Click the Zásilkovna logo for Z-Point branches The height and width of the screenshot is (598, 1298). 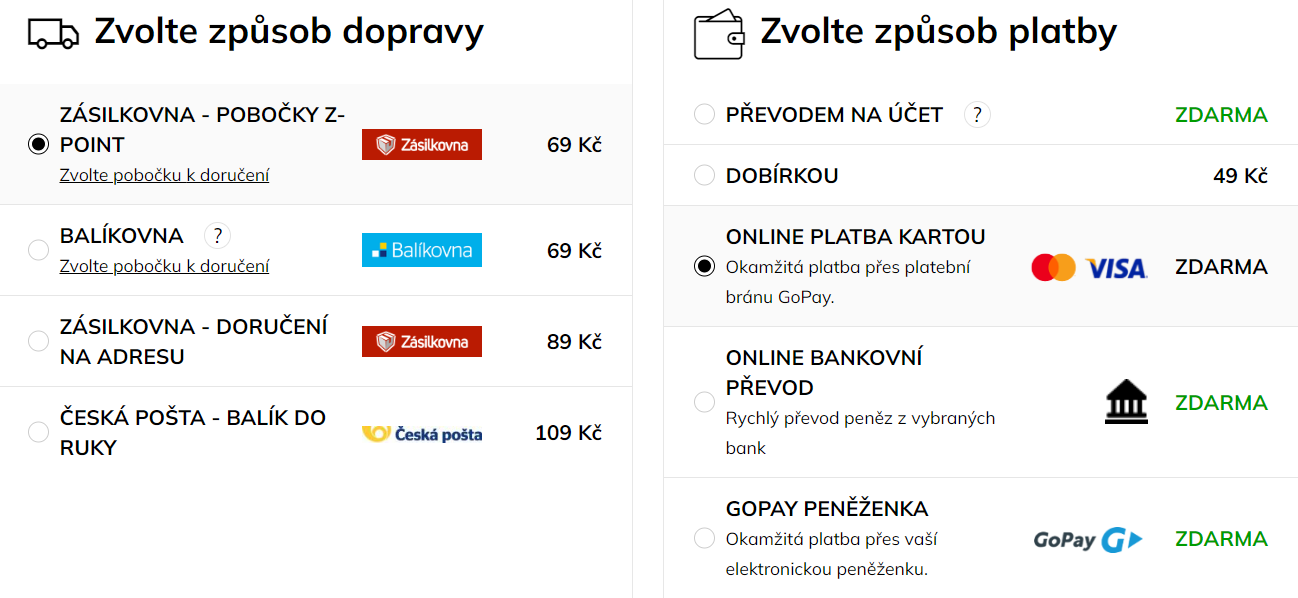click(422, 145)
